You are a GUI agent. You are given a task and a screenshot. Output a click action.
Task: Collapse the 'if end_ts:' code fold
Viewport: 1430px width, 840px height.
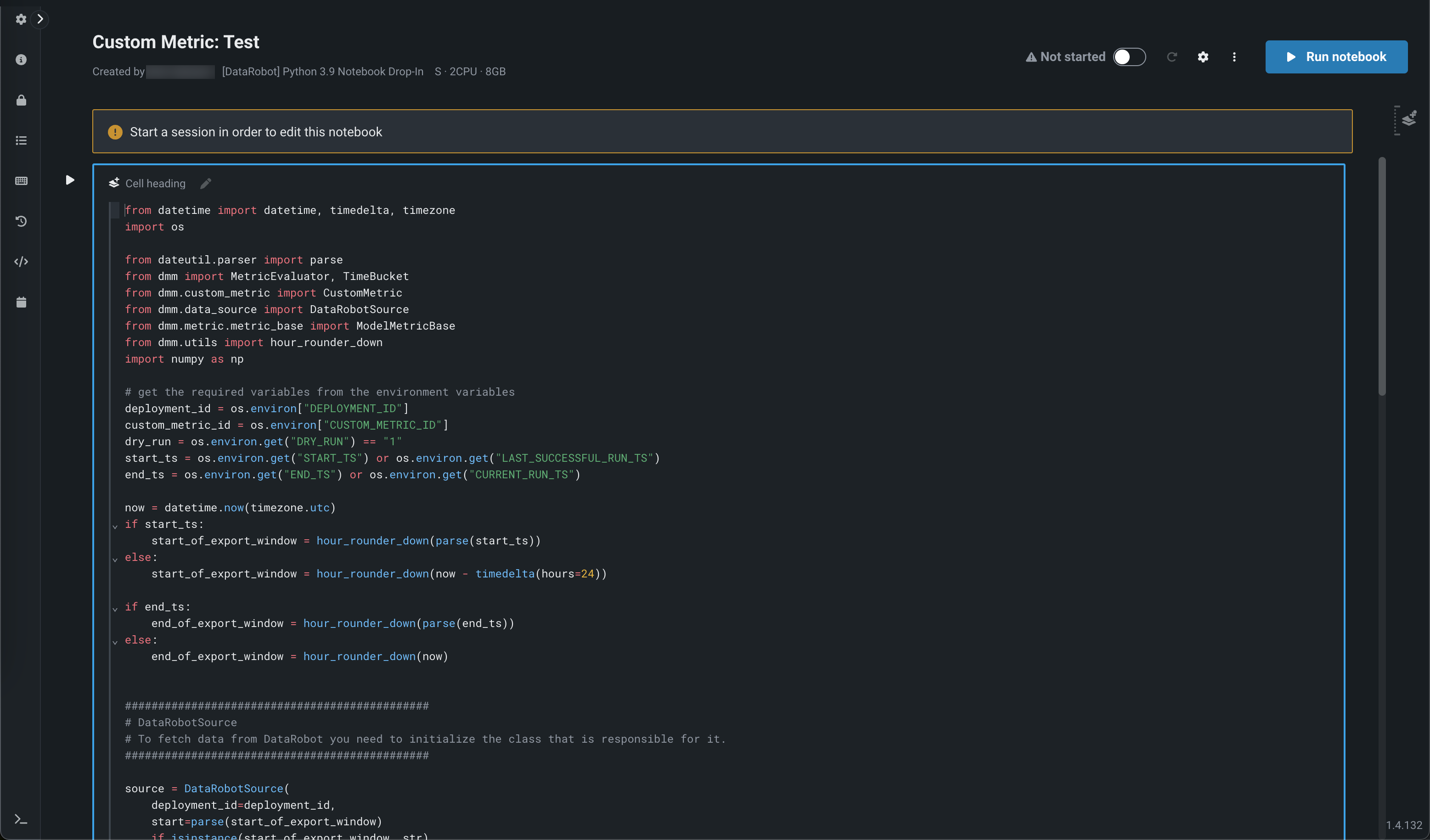pos(115,609)
